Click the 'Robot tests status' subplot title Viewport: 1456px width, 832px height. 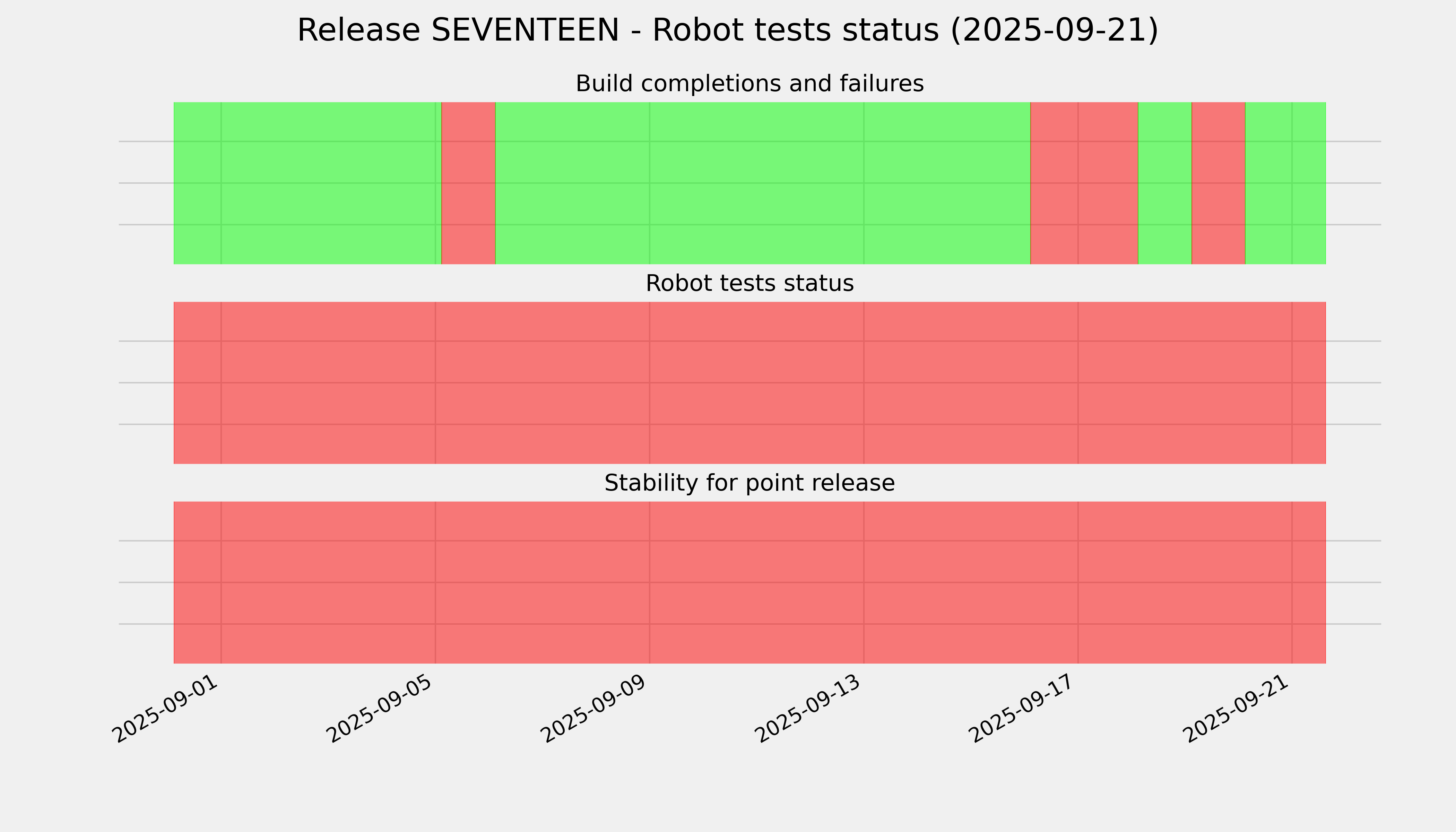coord(749,284)
